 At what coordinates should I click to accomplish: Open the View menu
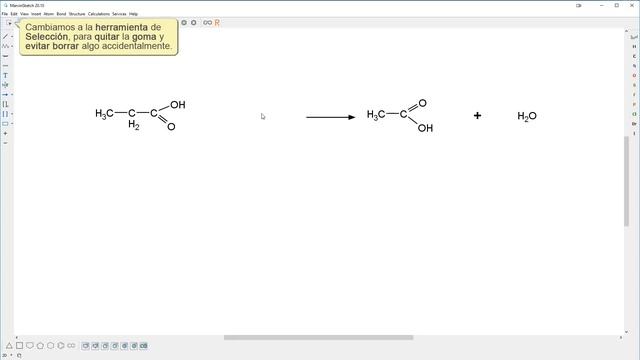coord(24,14)
